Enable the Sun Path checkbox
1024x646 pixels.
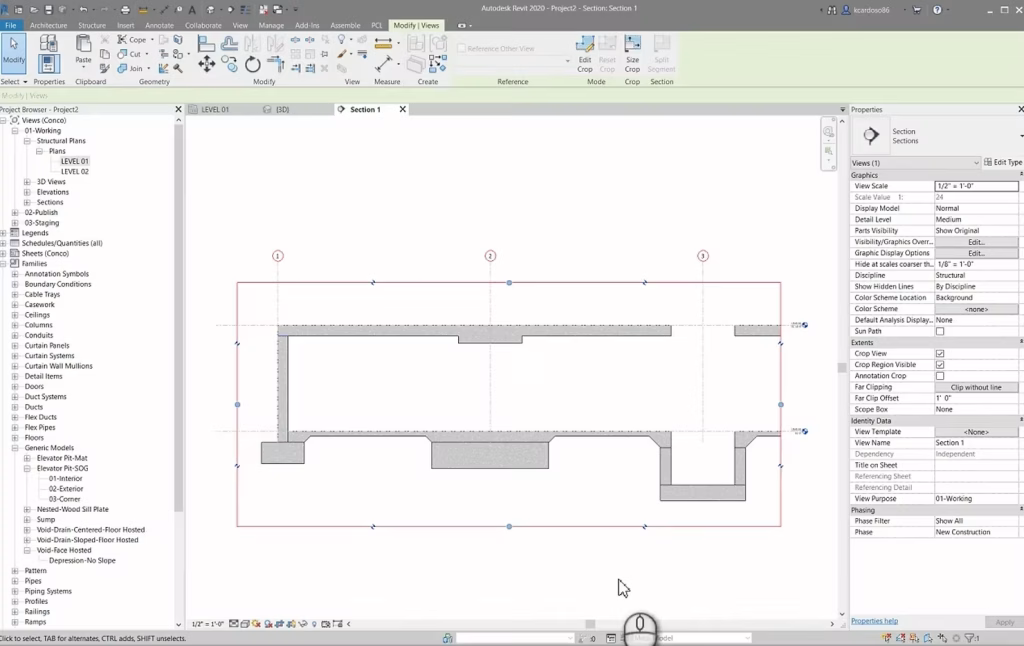point(939,331)
